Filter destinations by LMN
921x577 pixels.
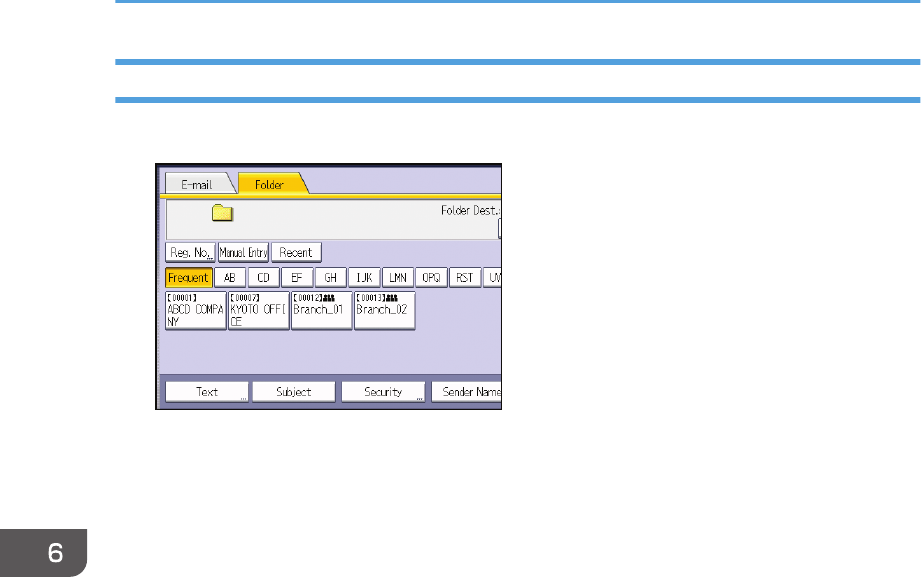point(398,277)
